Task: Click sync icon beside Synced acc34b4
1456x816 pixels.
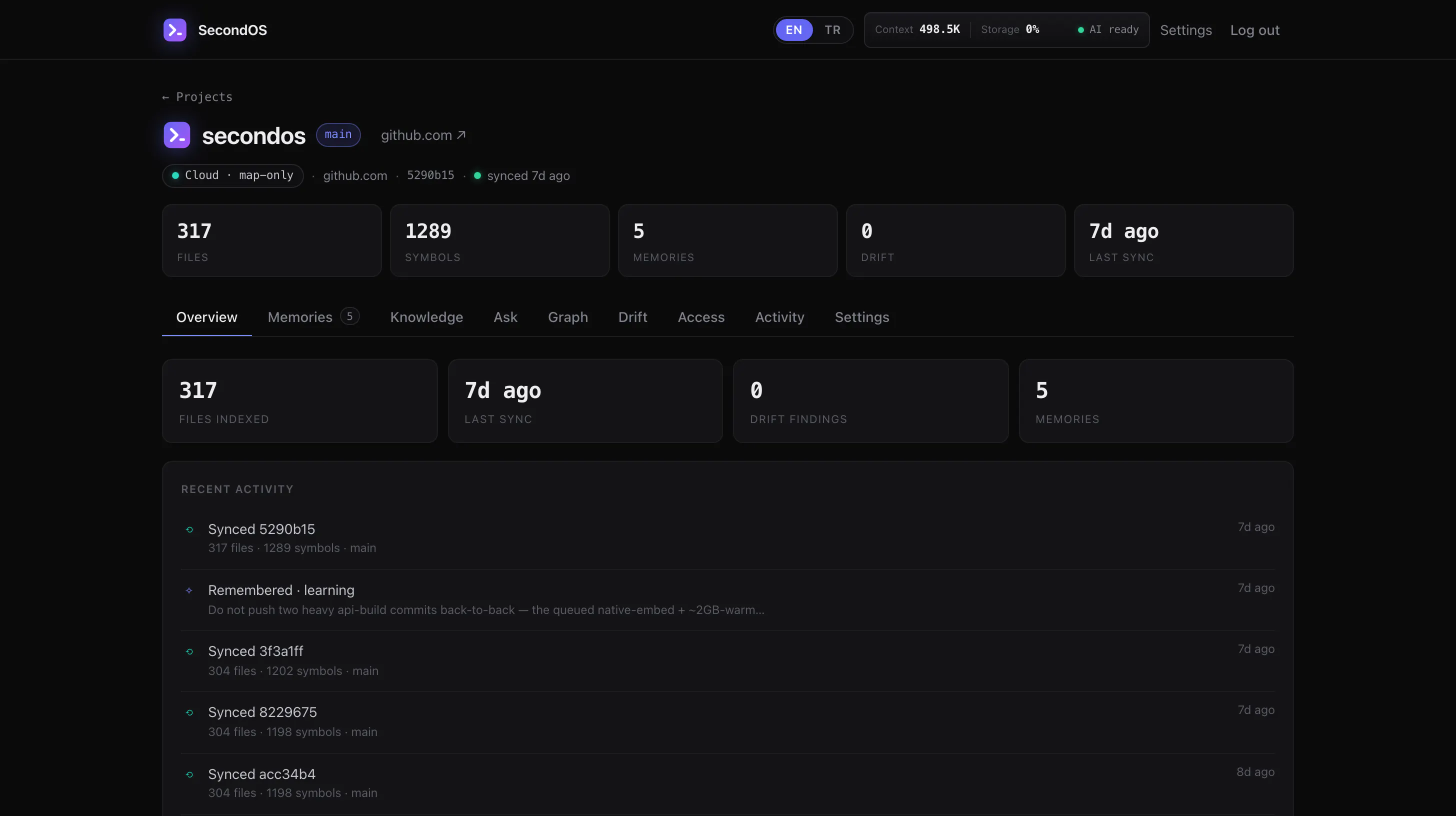Action: pyautogui.click(x=189, y=774)
